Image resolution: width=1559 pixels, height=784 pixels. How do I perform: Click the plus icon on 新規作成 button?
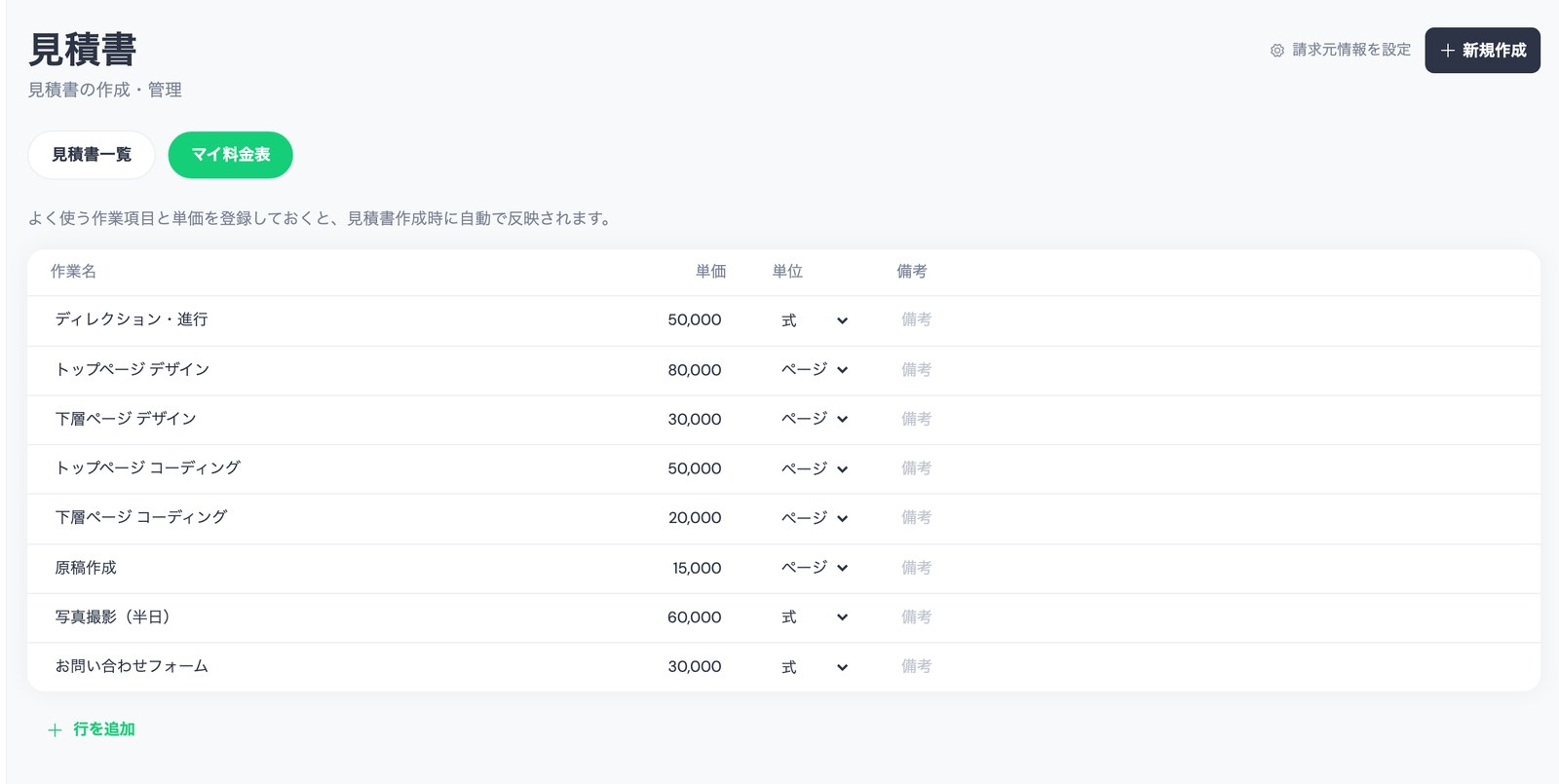coord(1447,51)
